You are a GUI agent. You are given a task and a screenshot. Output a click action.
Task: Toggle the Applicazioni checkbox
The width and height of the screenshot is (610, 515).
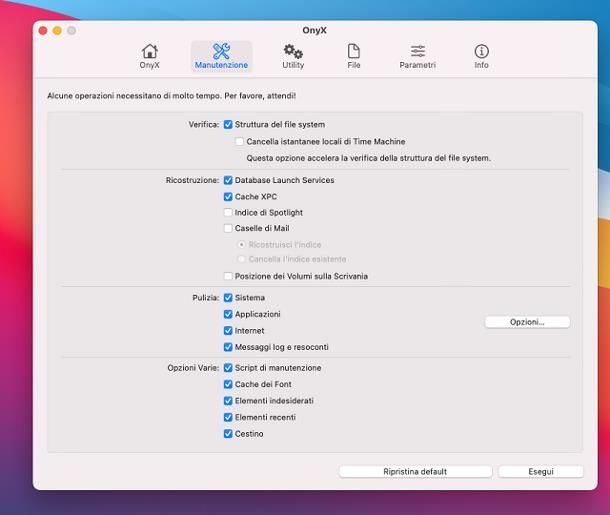tap(228, 314)
